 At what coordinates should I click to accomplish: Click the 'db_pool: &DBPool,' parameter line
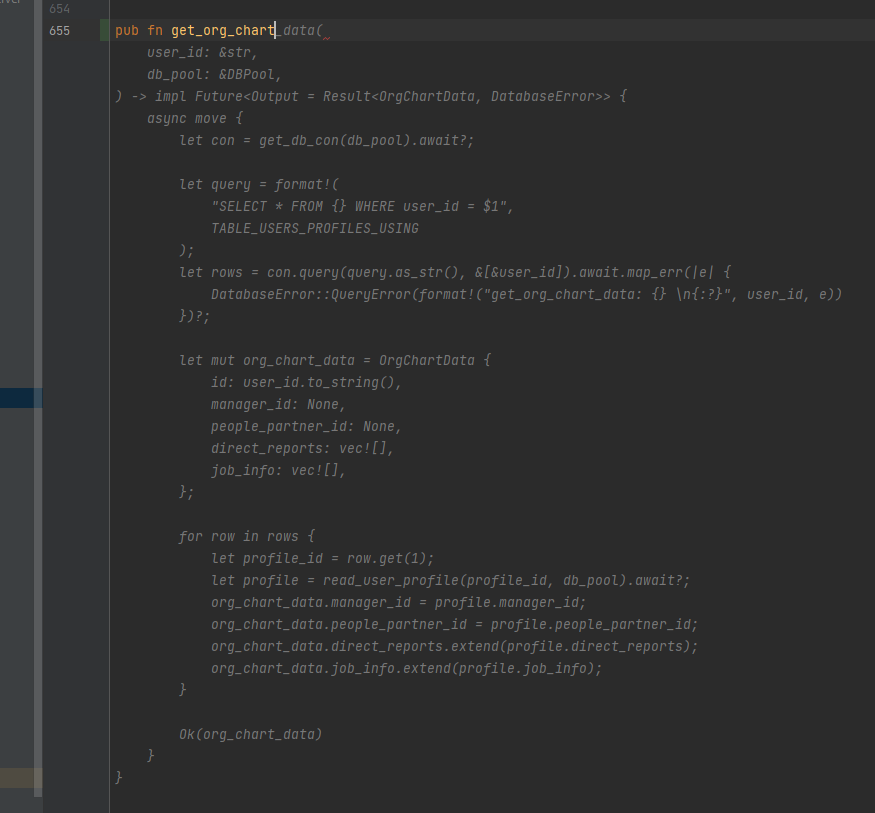click(x=214, y=74)
